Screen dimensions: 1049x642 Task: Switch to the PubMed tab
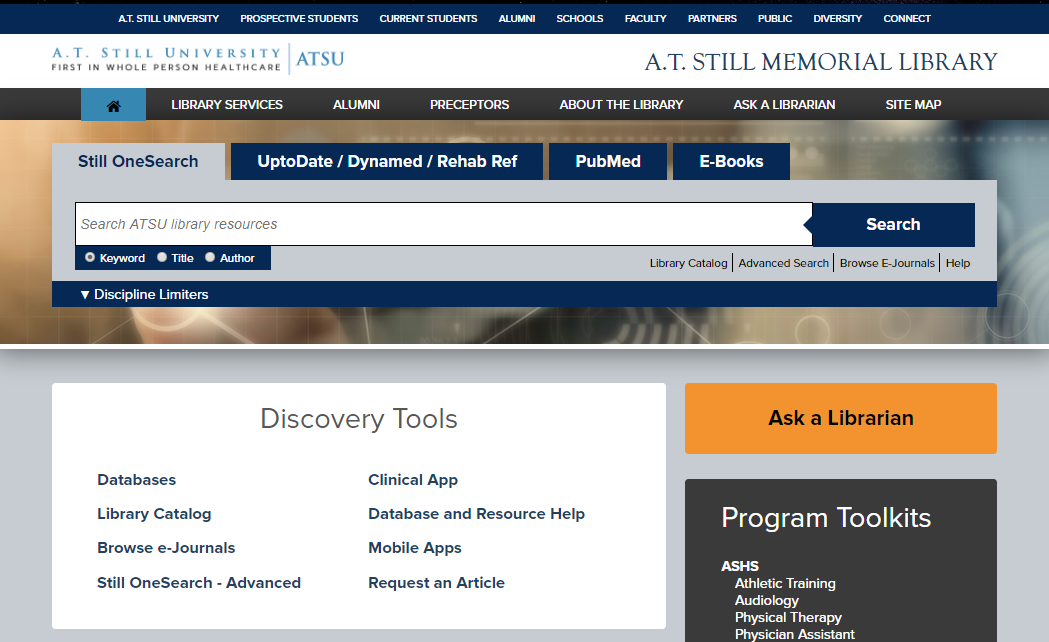click(607, 161)
